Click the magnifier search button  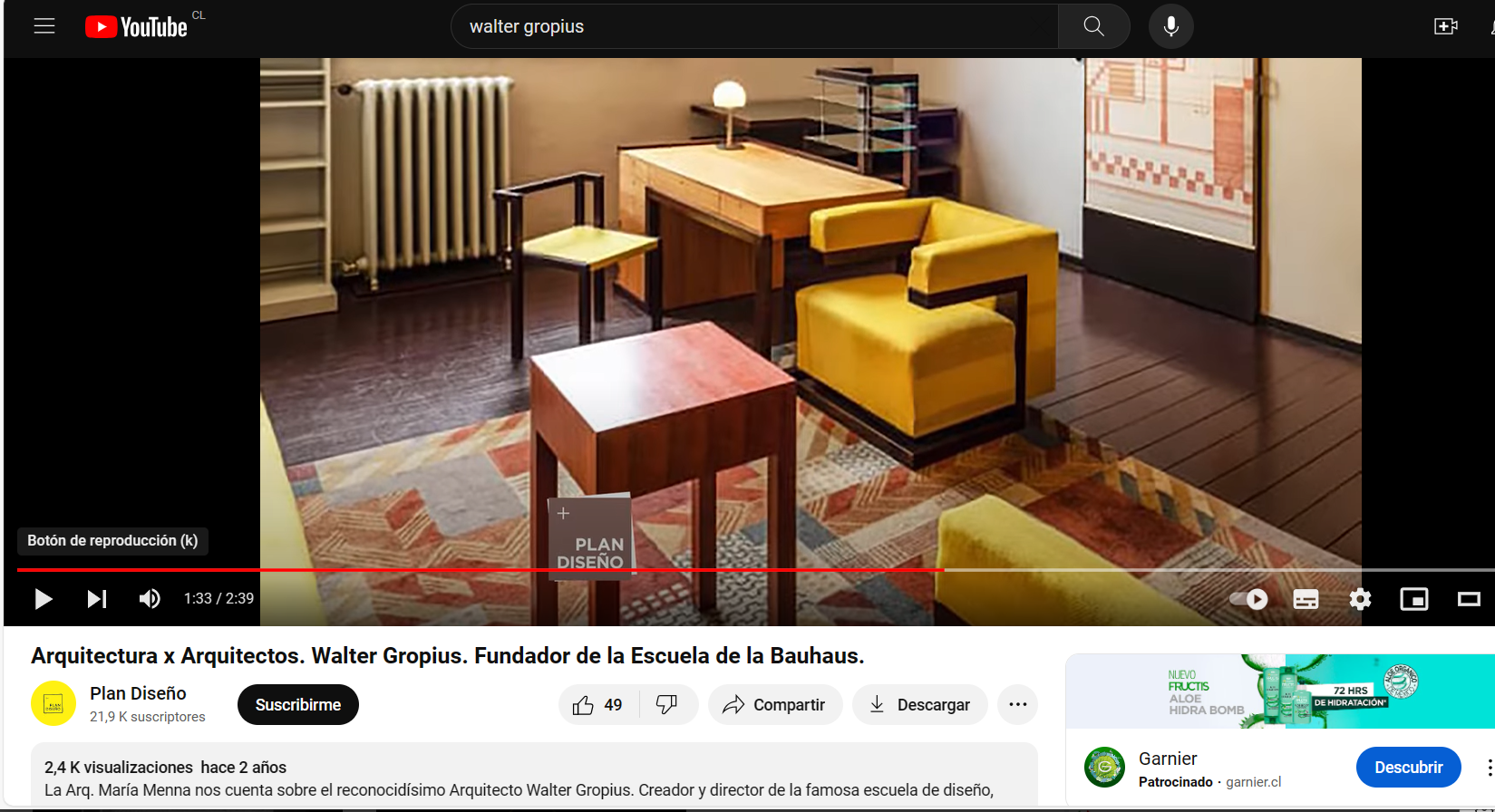[1094, 26]
